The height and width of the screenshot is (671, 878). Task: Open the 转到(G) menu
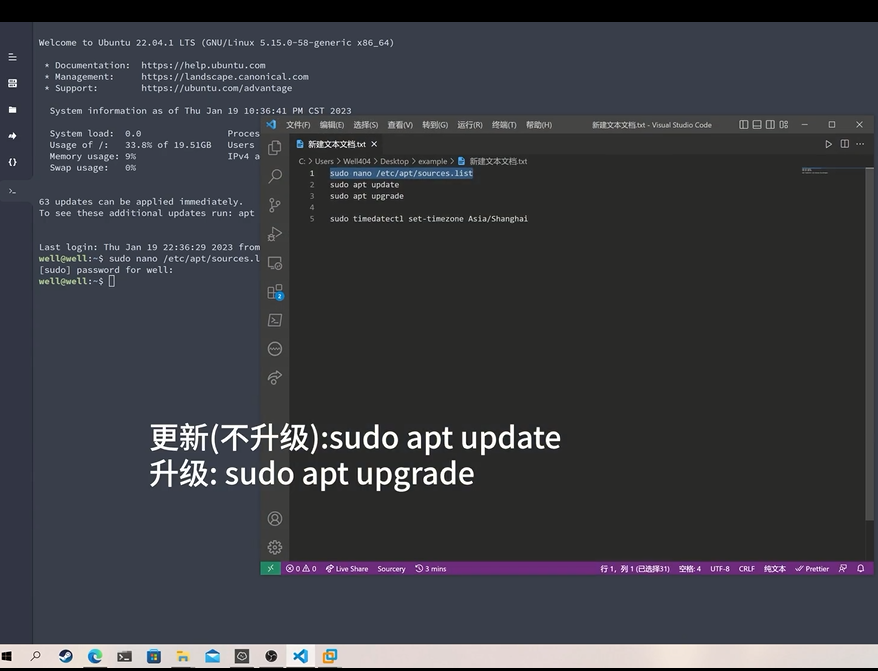(435, 125)
